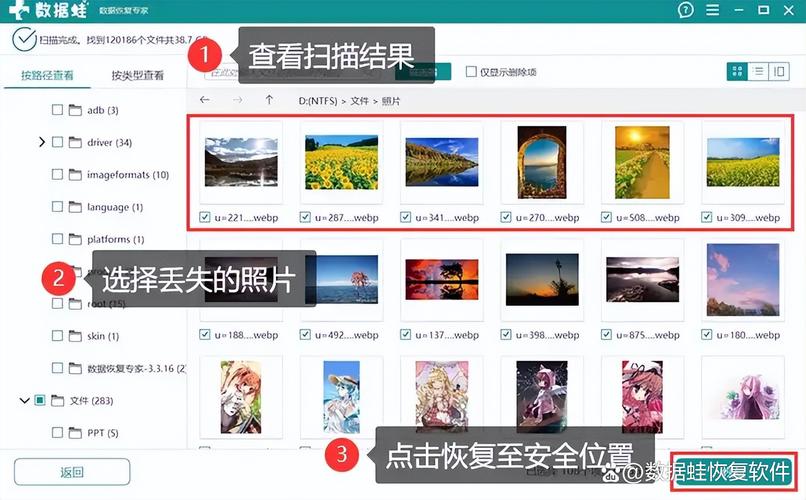Expand the driver folder node
Image resolution: width=806 pixels, height=500 pixels.
pos(42,143)
